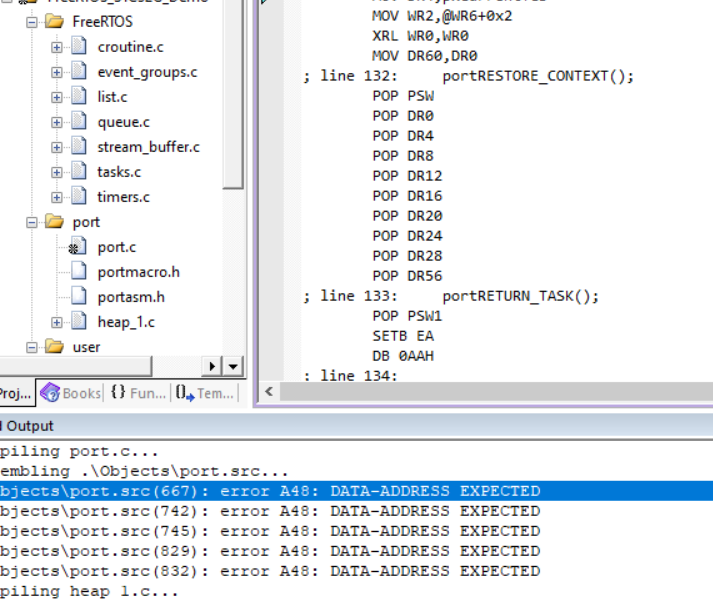Viewport: 713px width, 599px height.
Task: Click the project panel horizontal scrollbar thumb
Action: (75, 366)
